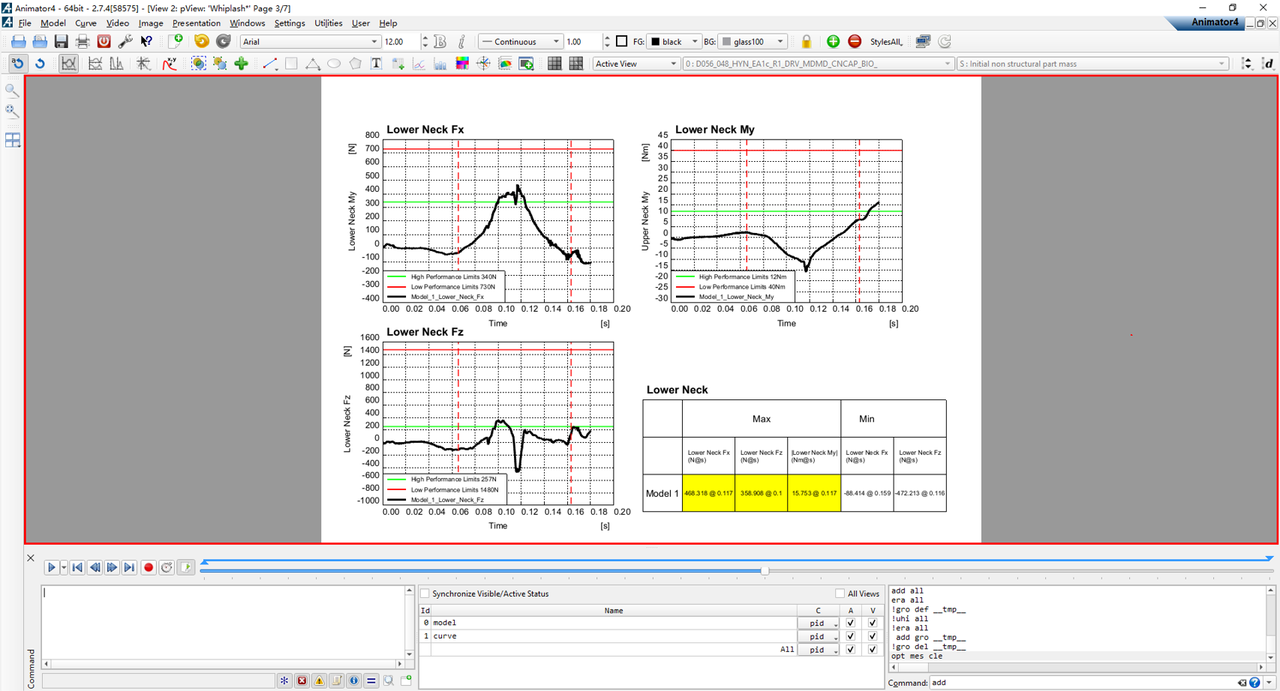Image resolution: width=1280 pixels, height=691 pixels.
Task: Click the StylesAll button
Action: (x=886, y=42)
